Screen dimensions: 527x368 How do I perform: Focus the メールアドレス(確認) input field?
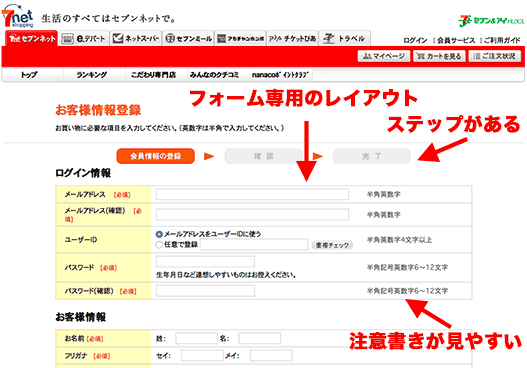[252, 214]
